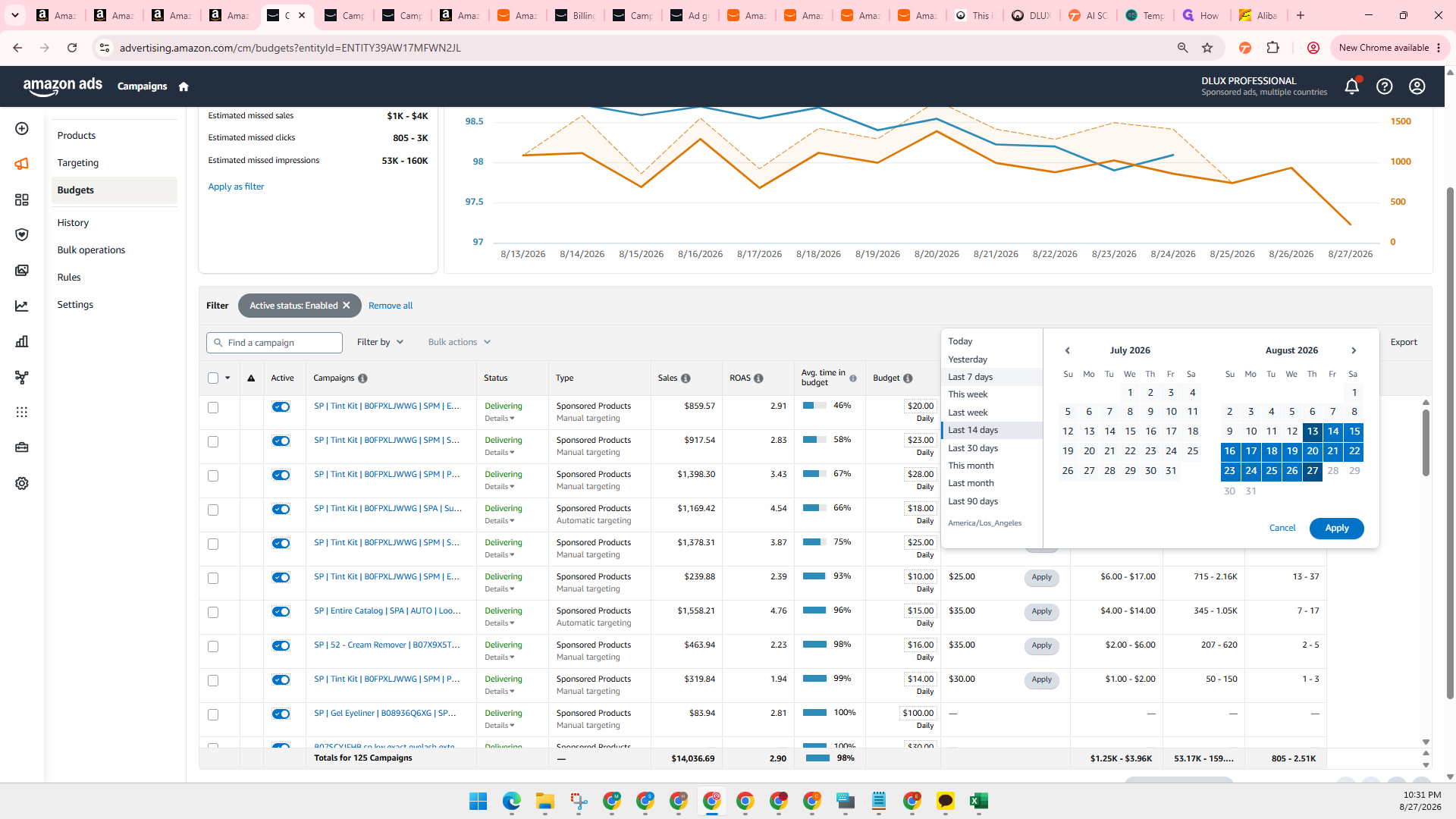Screen dimensions: 1456x819
Task: Click Export above the campaigns table
Action: click(1404, 342)
